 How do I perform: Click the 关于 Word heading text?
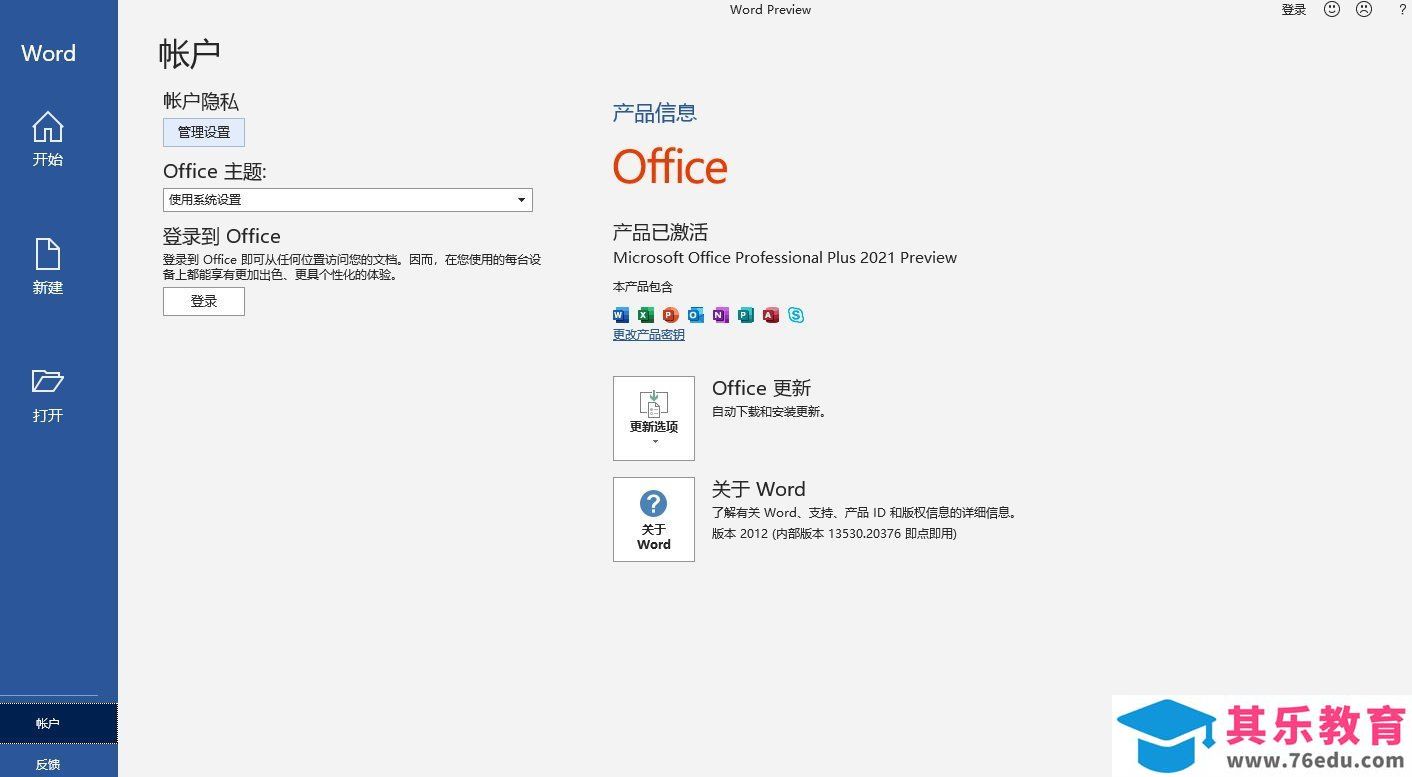758,489
